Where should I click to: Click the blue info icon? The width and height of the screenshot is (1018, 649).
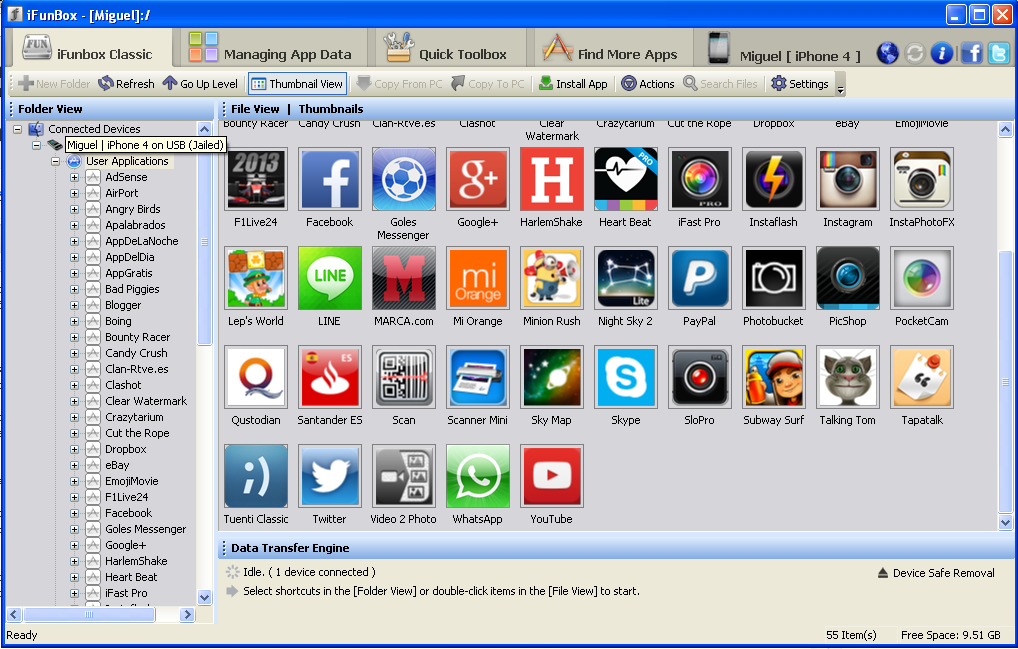pyautogui.click(x=941, y=53)
